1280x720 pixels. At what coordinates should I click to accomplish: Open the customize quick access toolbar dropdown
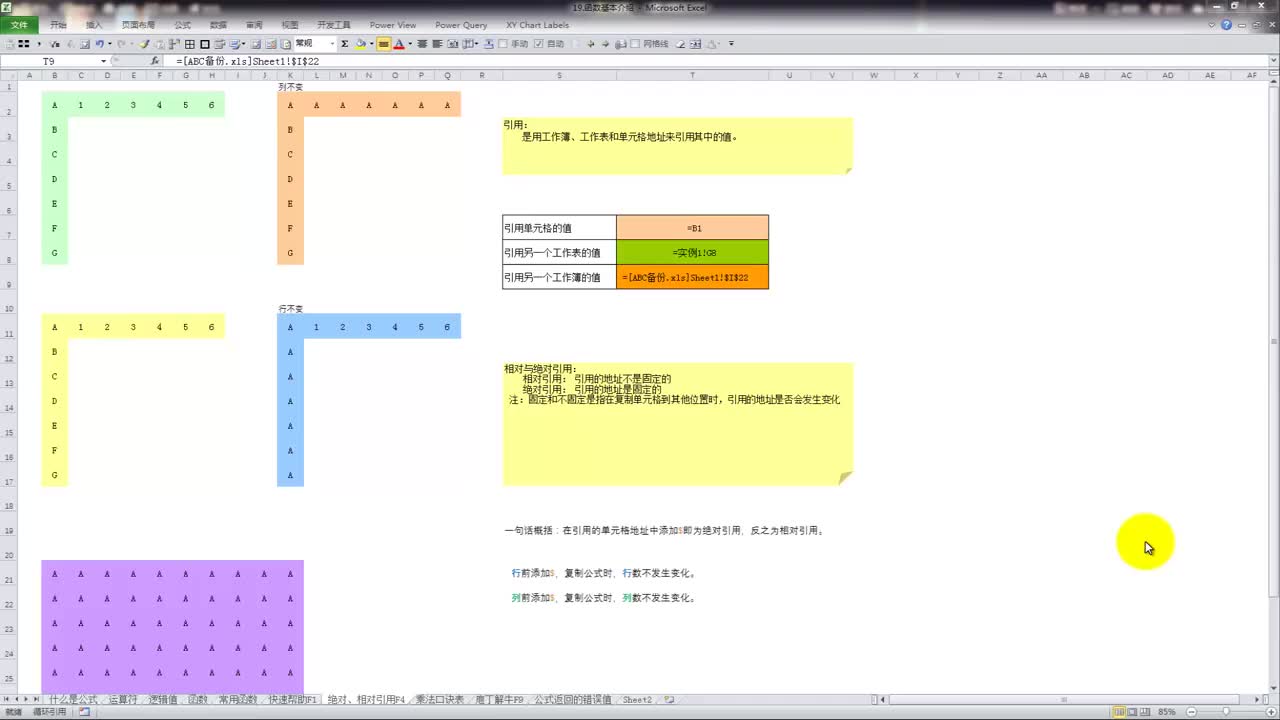(x=731, y=44)
